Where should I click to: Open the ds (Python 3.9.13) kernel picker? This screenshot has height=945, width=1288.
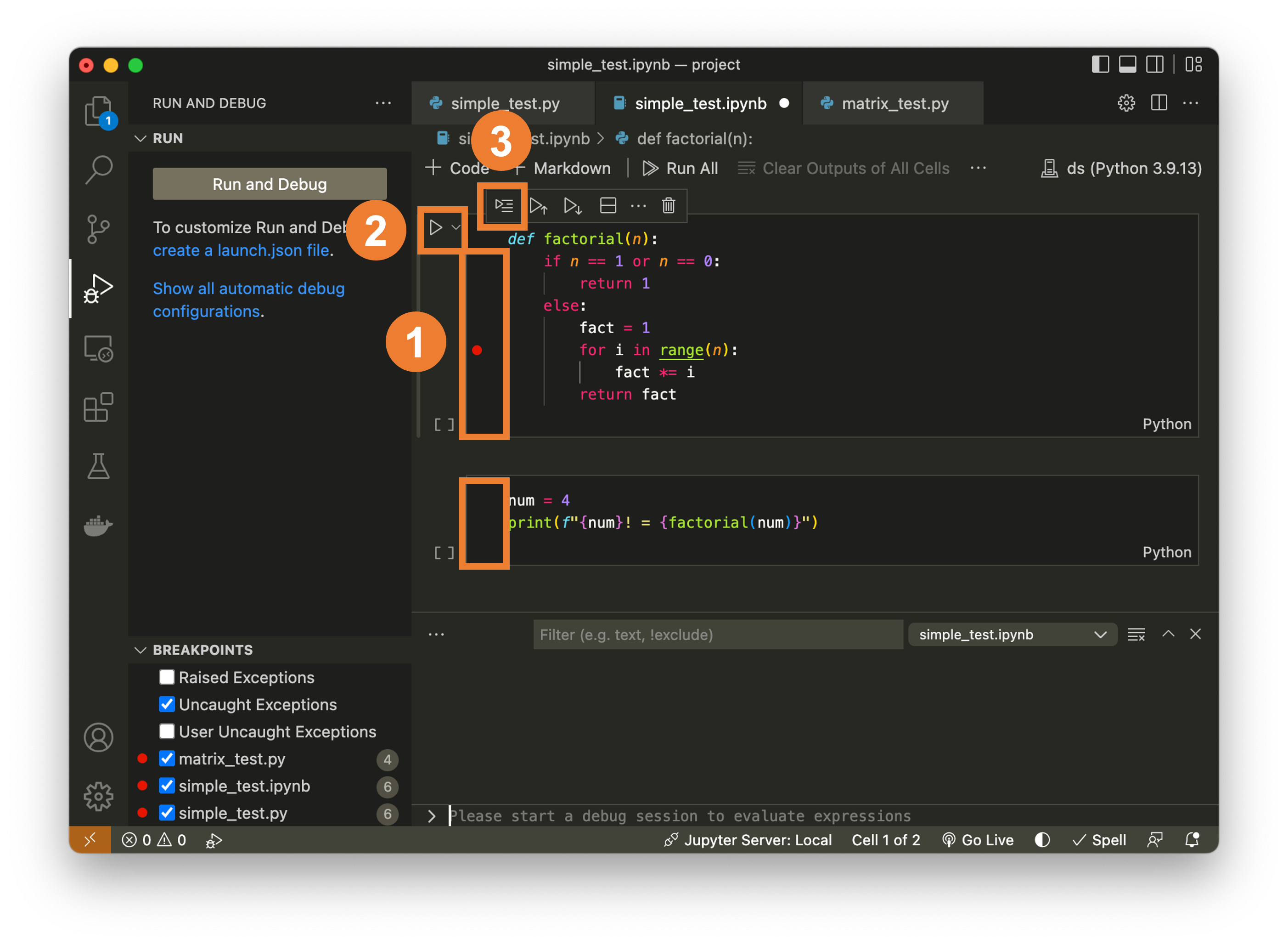(x=1121, y=168)
